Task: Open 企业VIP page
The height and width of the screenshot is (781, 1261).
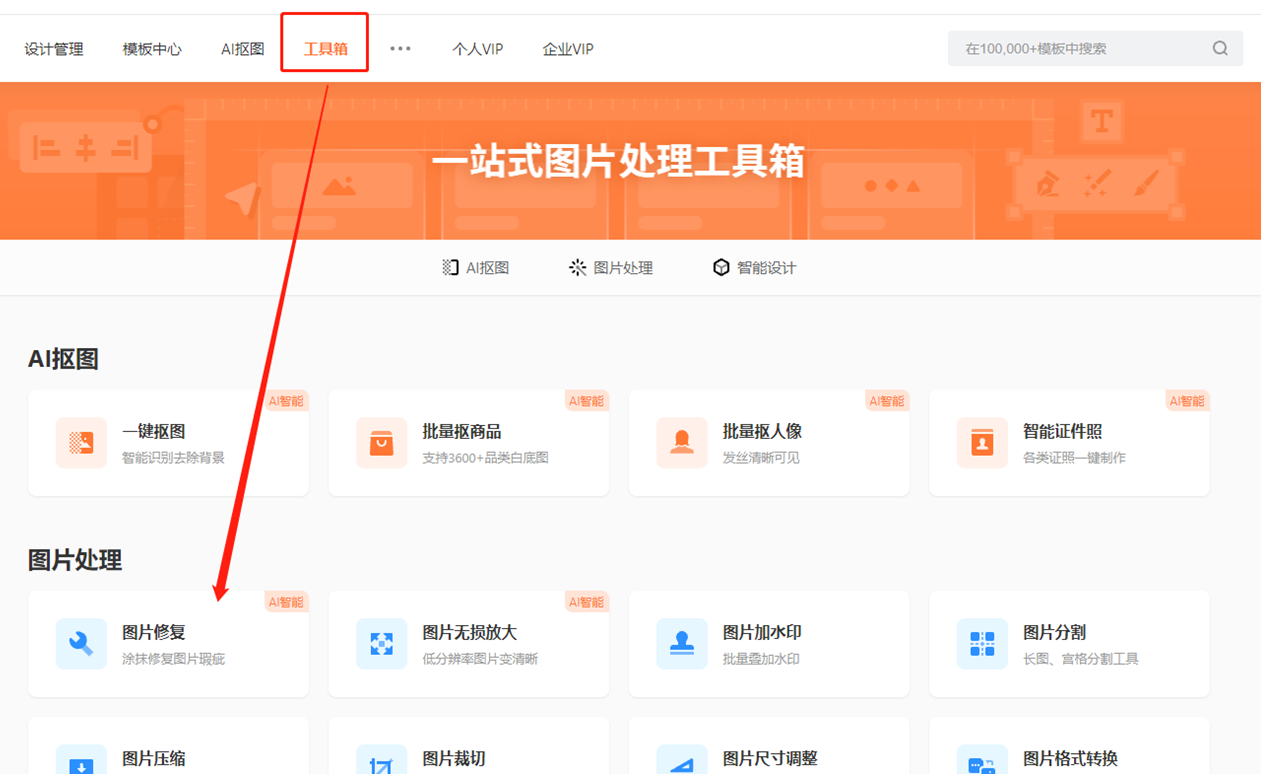Action: [568, 49]
